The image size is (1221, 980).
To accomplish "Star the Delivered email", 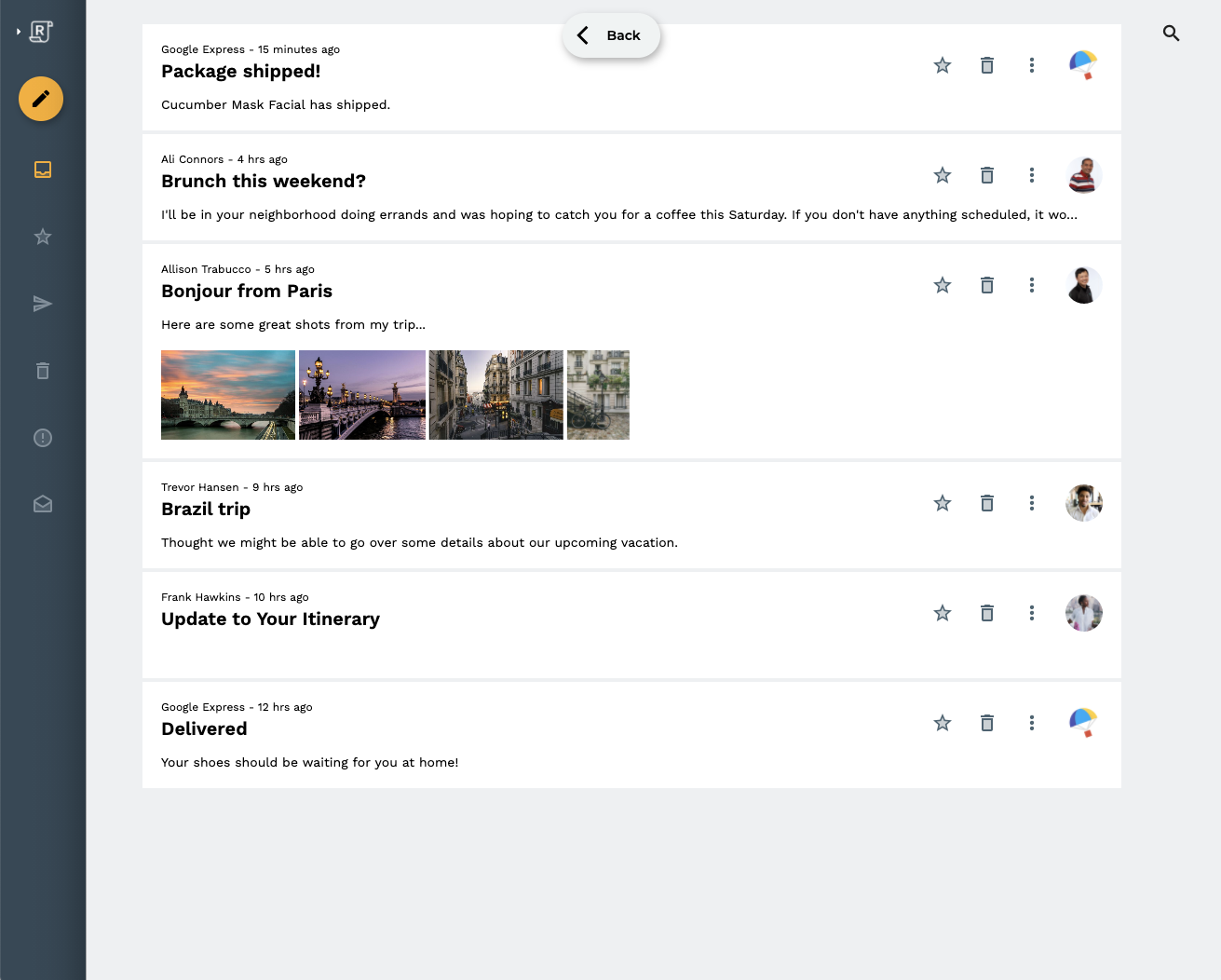I will [942, 723].
